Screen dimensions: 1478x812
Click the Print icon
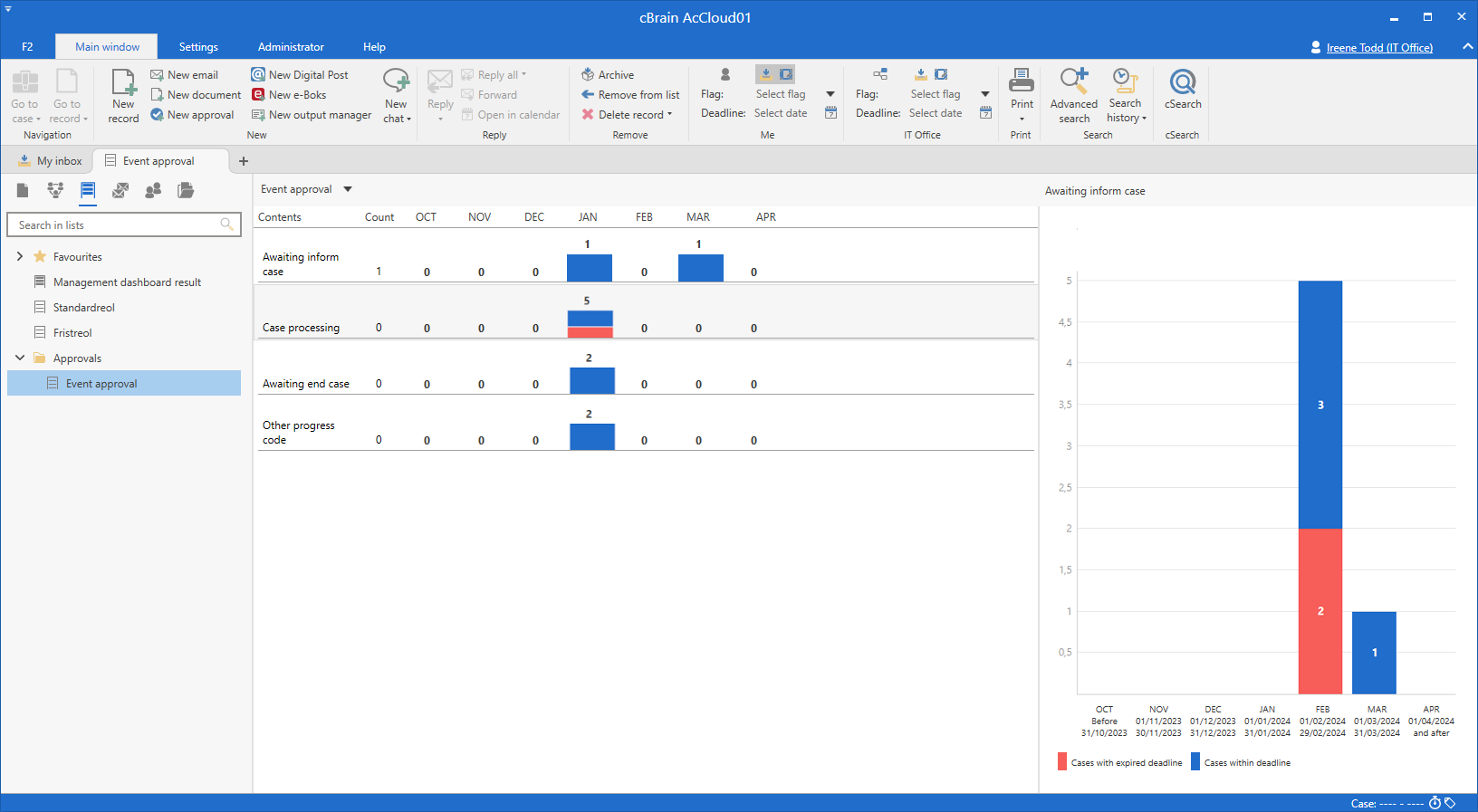tap(1022, 81)
